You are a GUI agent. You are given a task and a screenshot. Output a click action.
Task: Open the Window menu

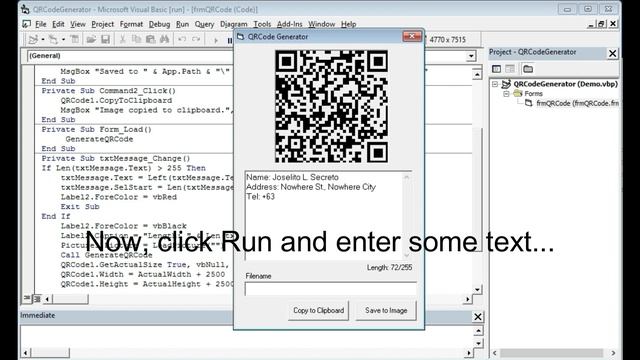coord(321,24)
